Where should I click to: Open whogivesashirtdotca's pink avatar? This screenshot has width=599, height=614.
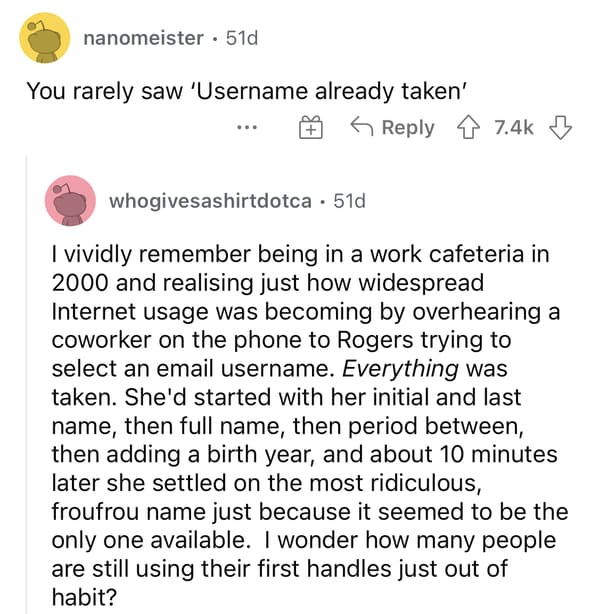pos(70,201)
